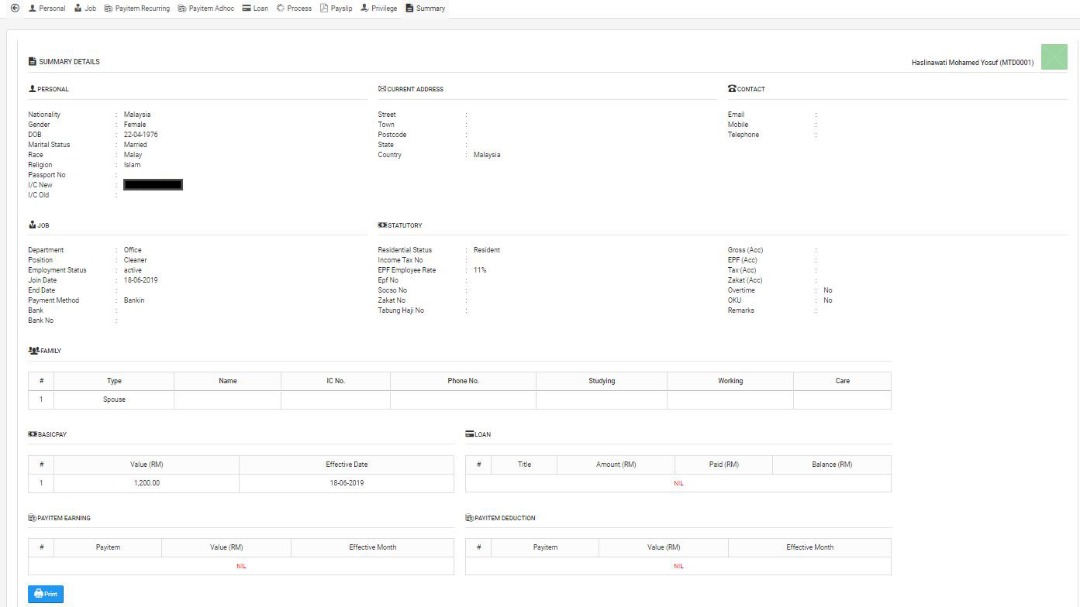This screenshot has width=1080, height=607.
Task: Click the Family table Phone No. header
Action: click(x=463, y=380)
